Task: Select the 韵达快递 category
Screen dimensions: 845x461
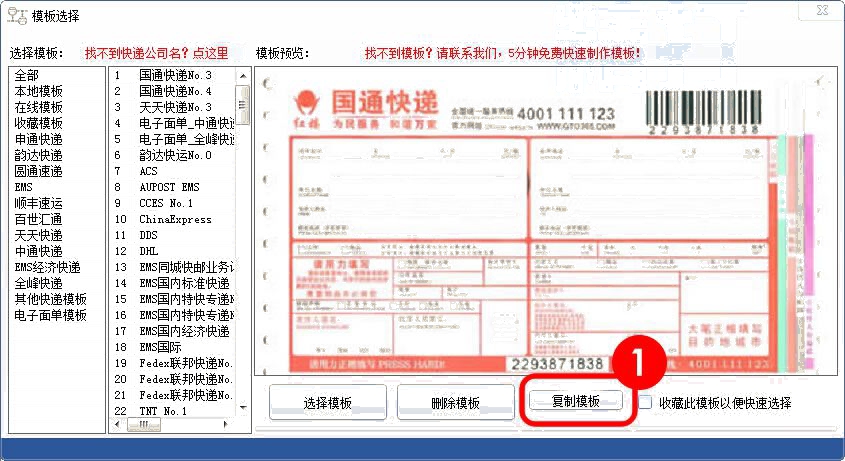Action: click(x=39, y=155)
